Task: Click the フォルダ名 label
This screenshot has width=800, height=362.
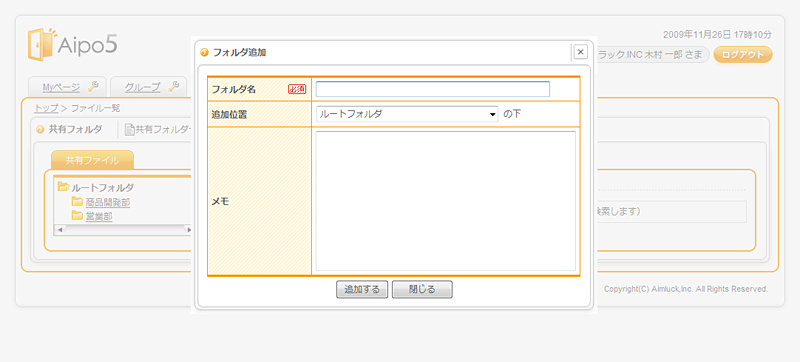Action: coord(234,89)
